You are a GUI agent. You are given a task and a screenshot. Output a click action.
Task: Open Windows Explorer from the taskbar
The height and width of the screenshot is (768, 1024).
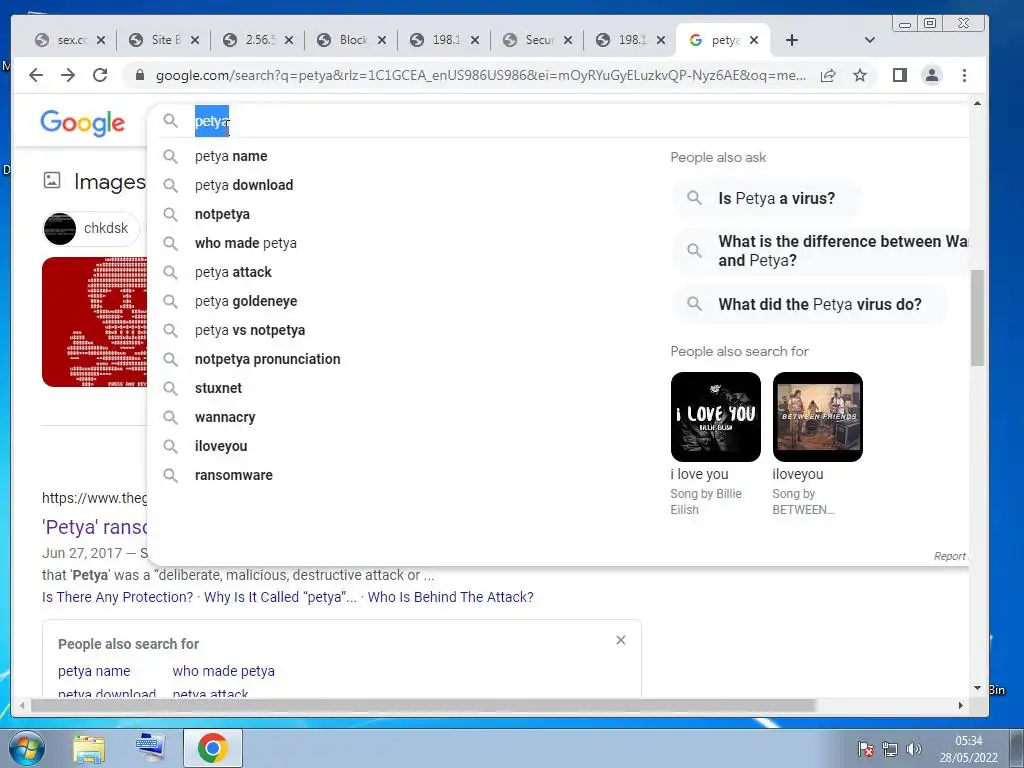tap(89, 748)
